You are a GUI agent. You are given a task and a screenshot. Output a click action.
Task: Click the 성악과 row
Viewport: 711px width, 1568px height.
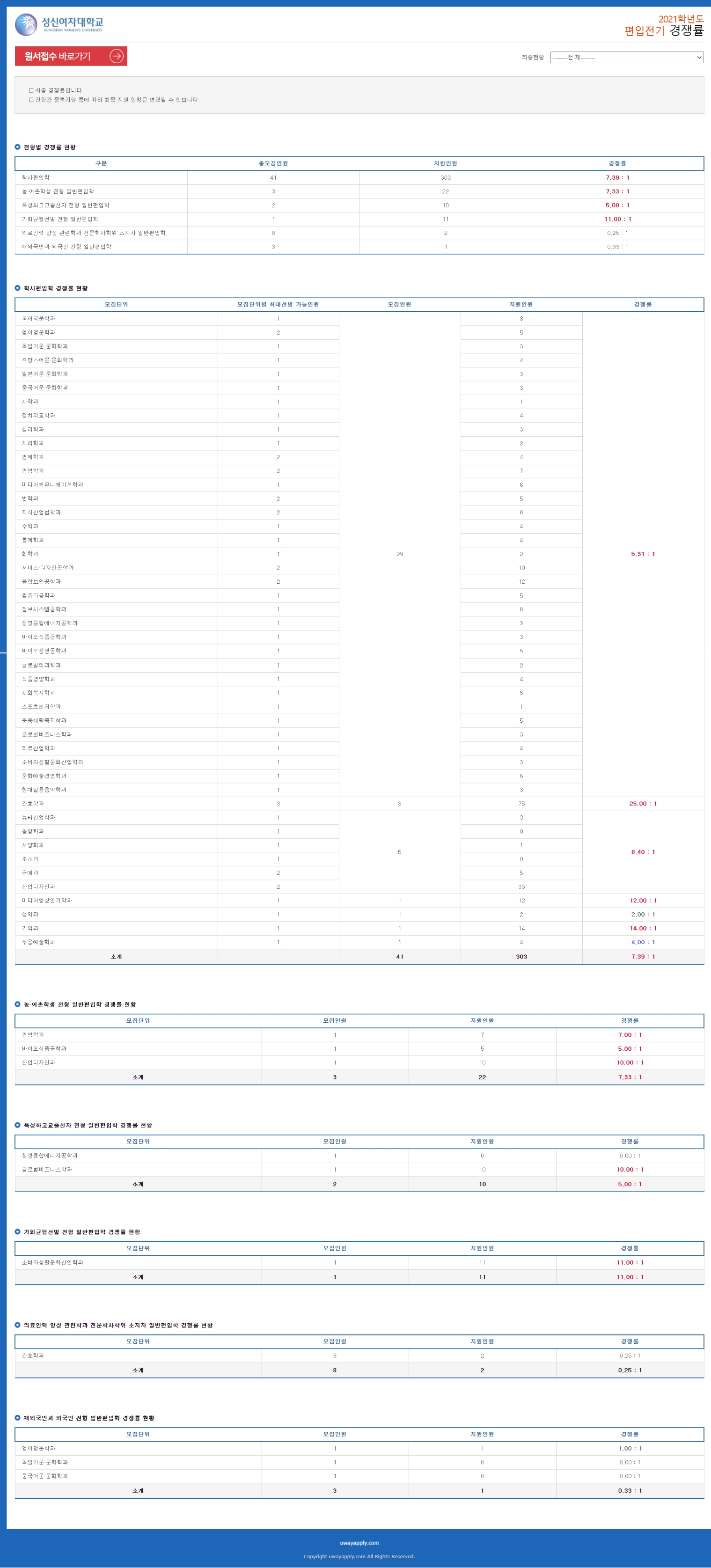(x=359, y=914)
